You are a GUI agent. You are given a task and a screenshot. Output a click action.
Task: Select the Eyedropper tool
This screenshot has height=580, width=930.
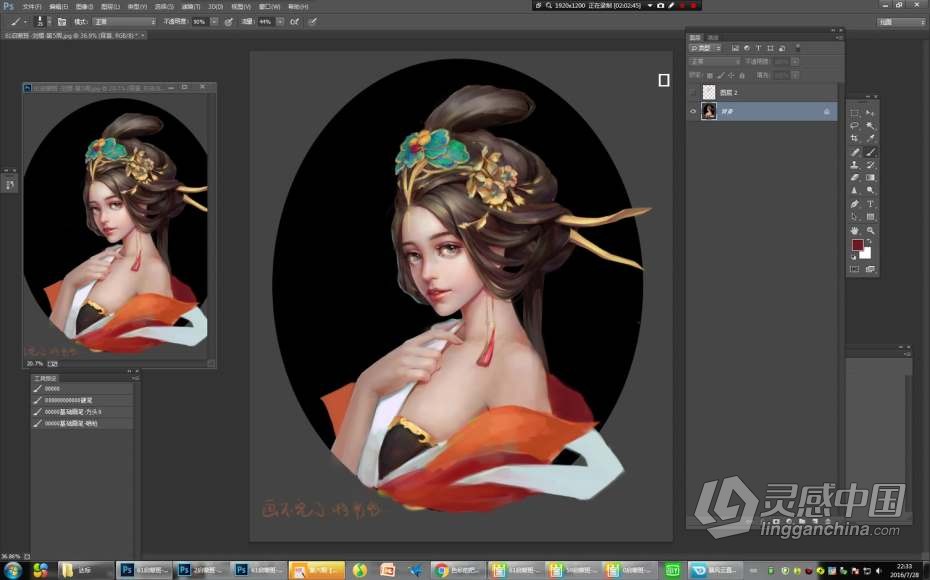870,138
